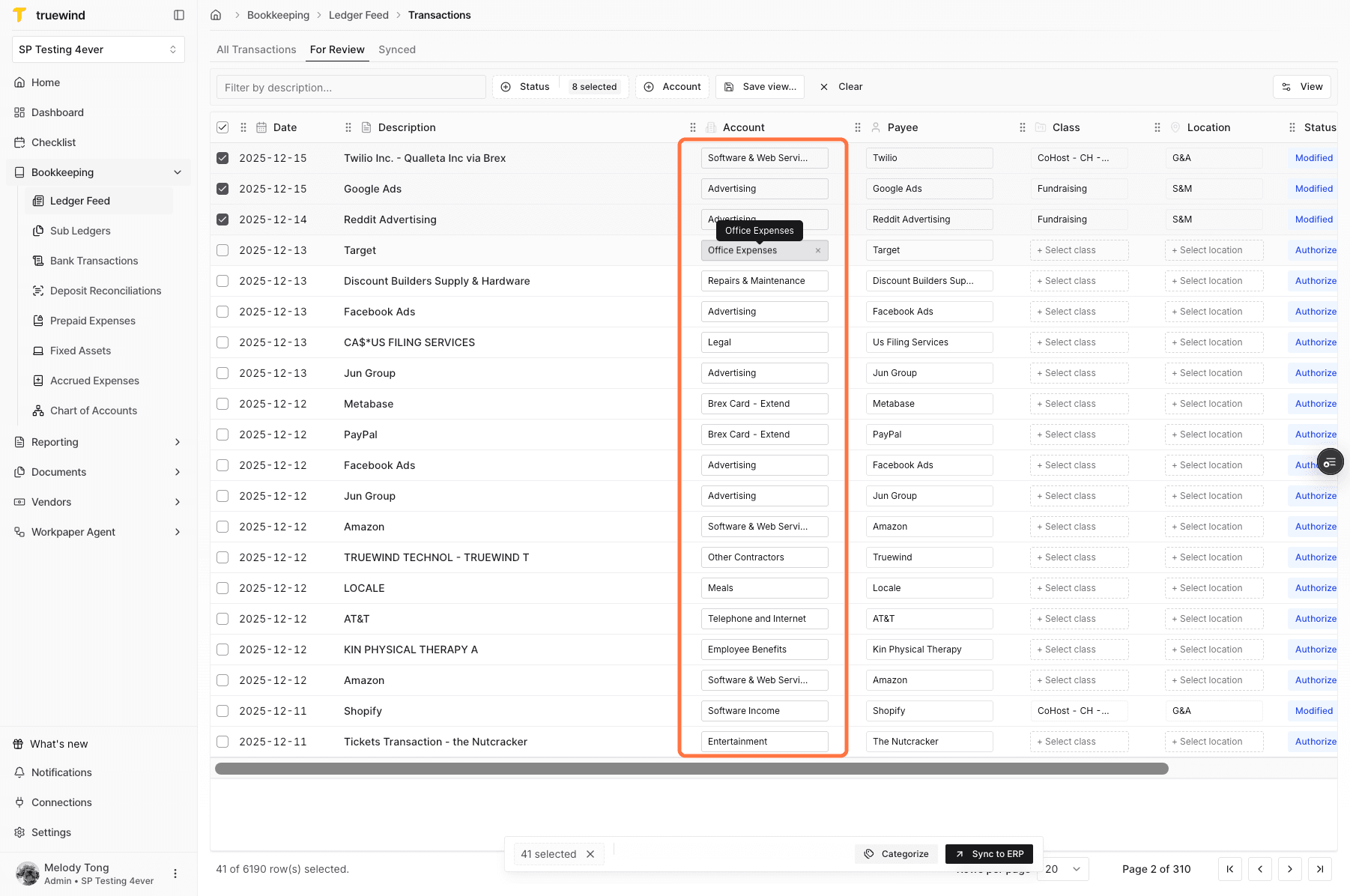Expand the Documents sidebar section
1350x896 pixels.
click(x=98, y=472)
